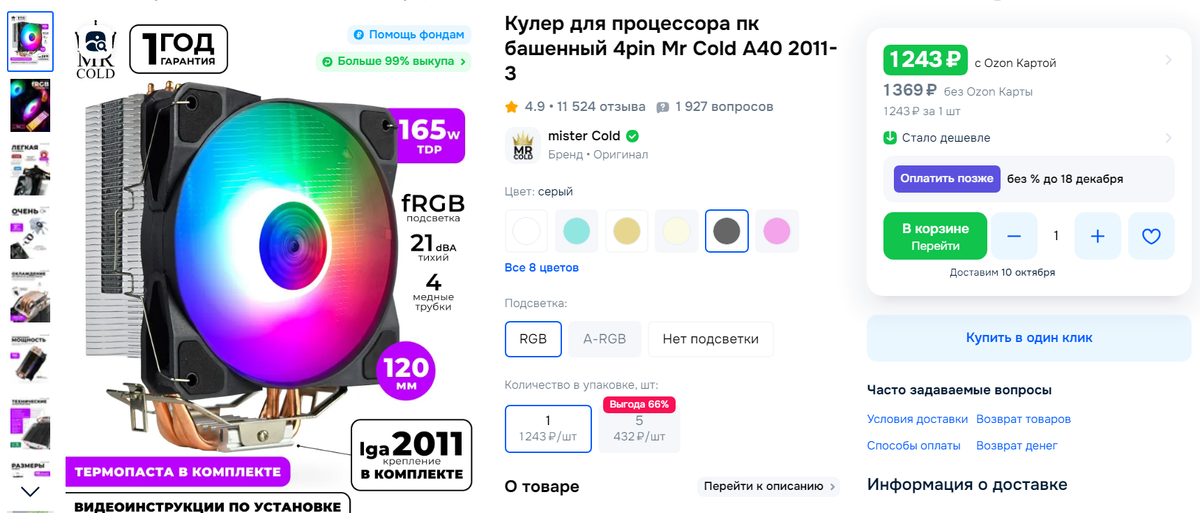Open questions via the speech bubble icon
1200x513 pixels.
pos(662,107)
